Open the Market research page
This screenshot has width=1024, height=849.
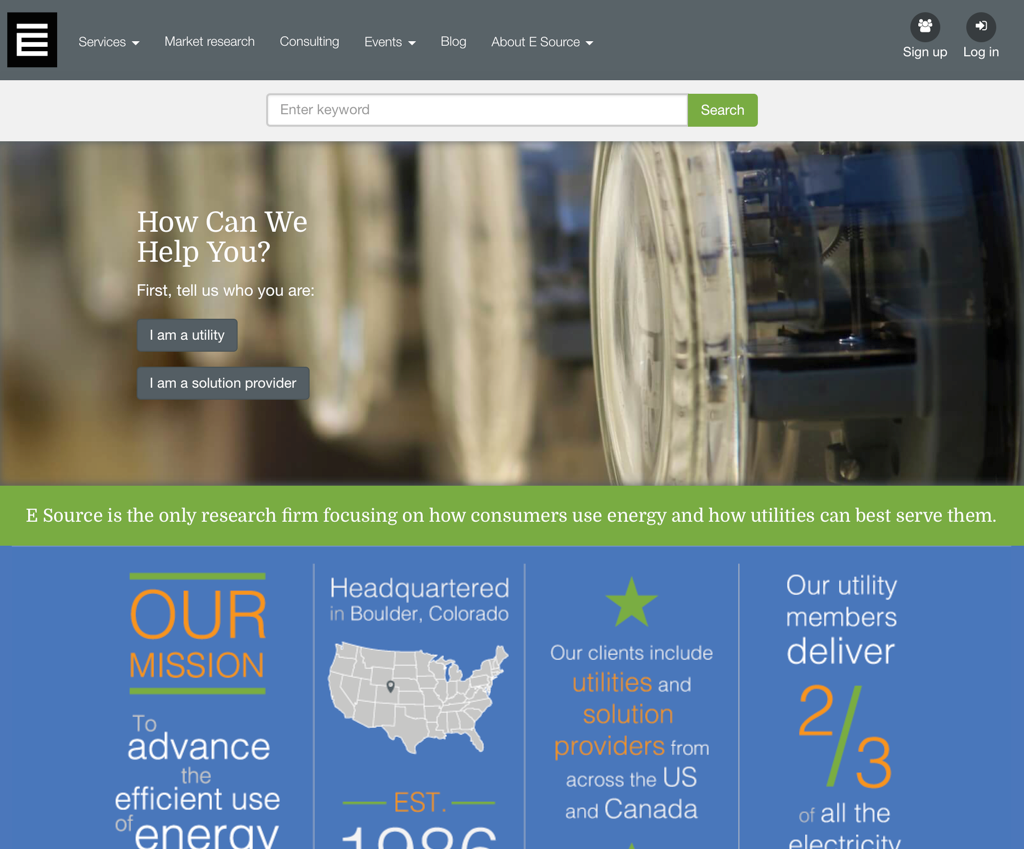(210, 42)
